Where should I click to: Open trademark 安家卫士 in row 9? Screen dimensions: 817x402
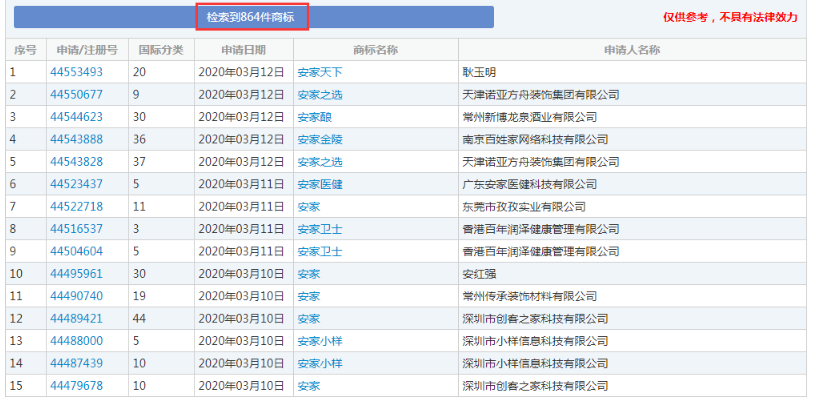(320, 252)
